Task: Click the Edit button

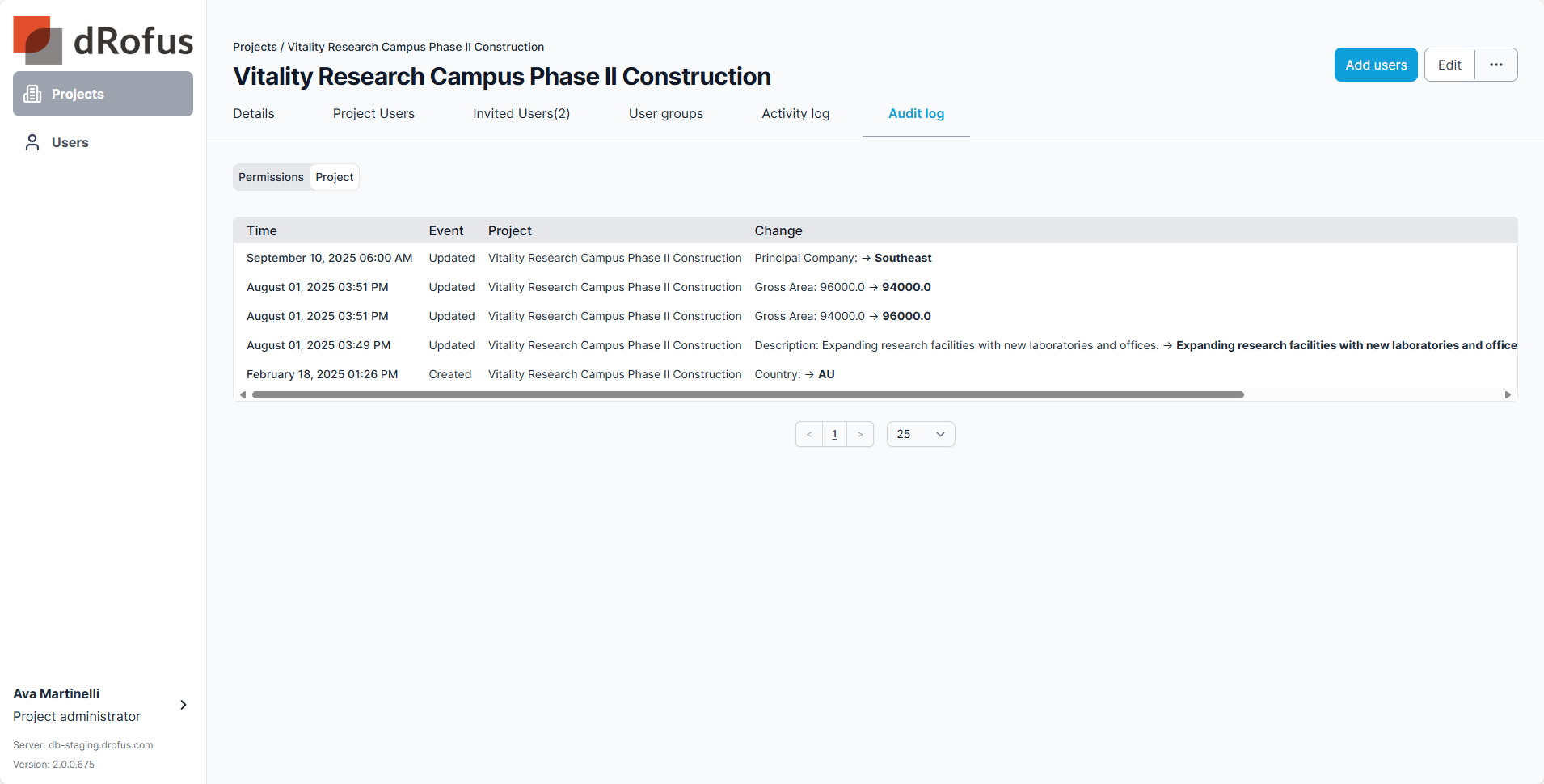Action: tap(1449, 65)
